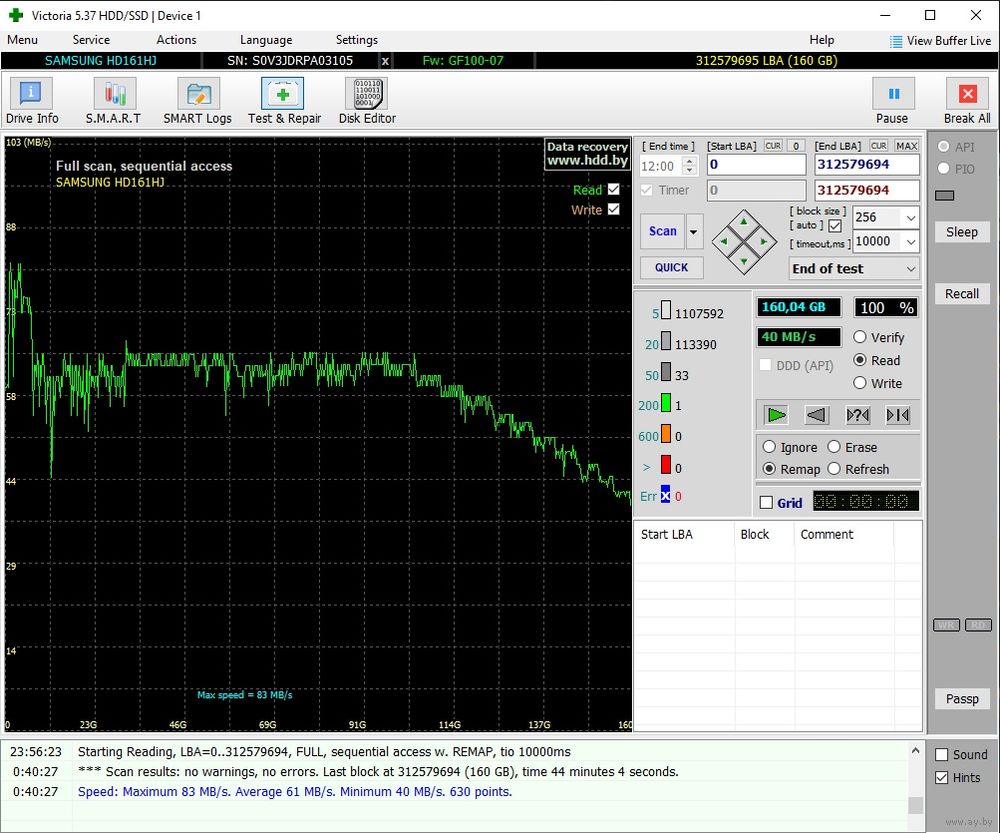Viewport: 1000px width, 833px height.
Task: Open the Actions menu
Action: (176, 40)
